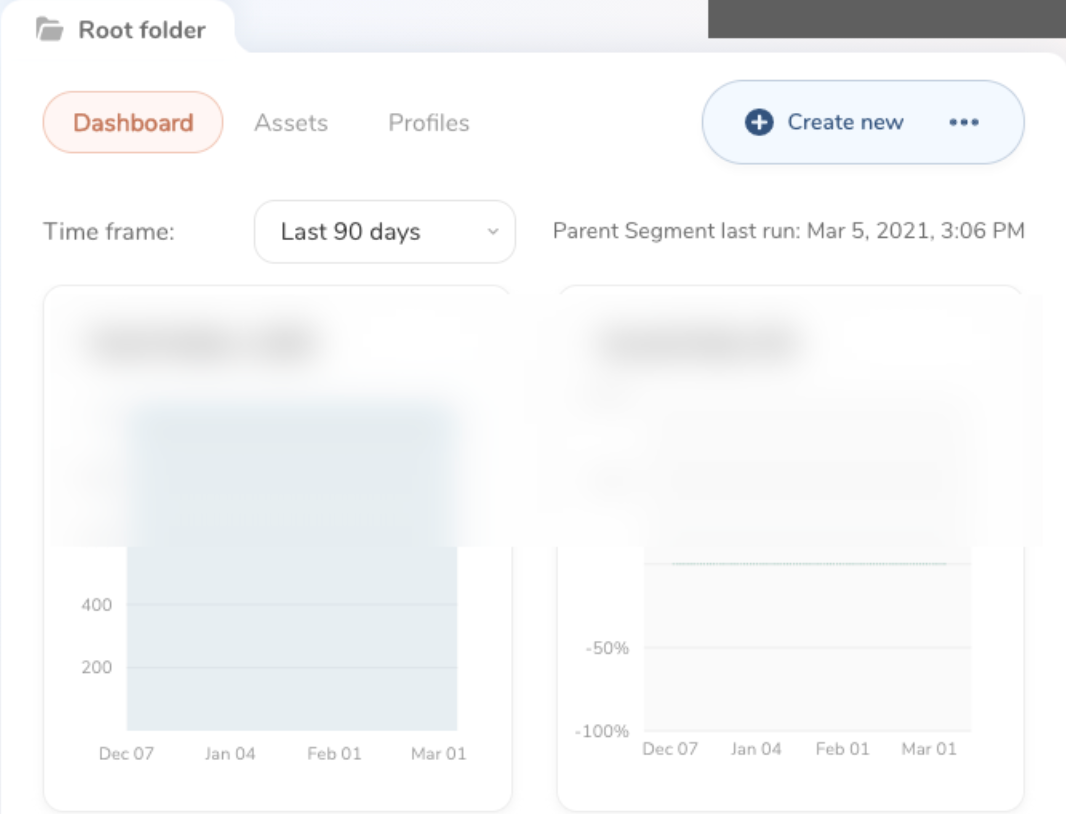
Task: Select Feb 01 on the right chart
Action: point(841,750)
